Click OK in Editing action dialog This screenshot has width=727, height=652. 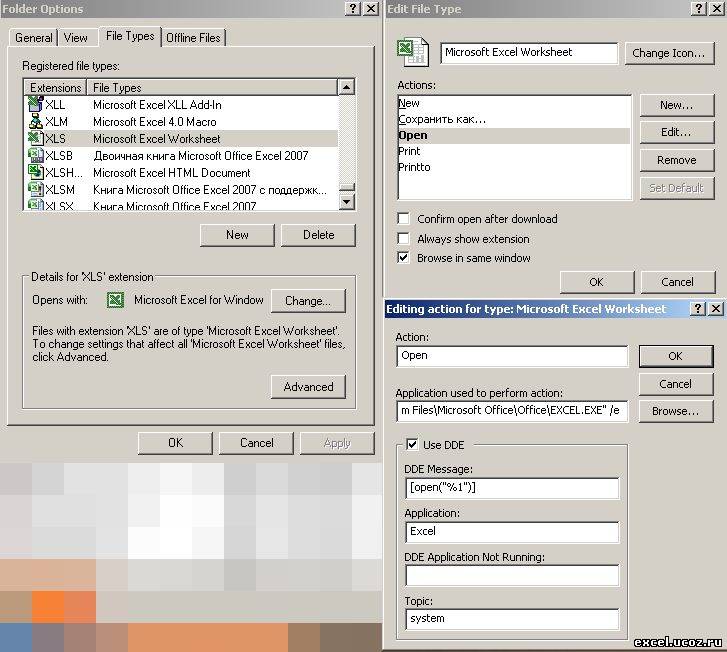coord(676,356)
